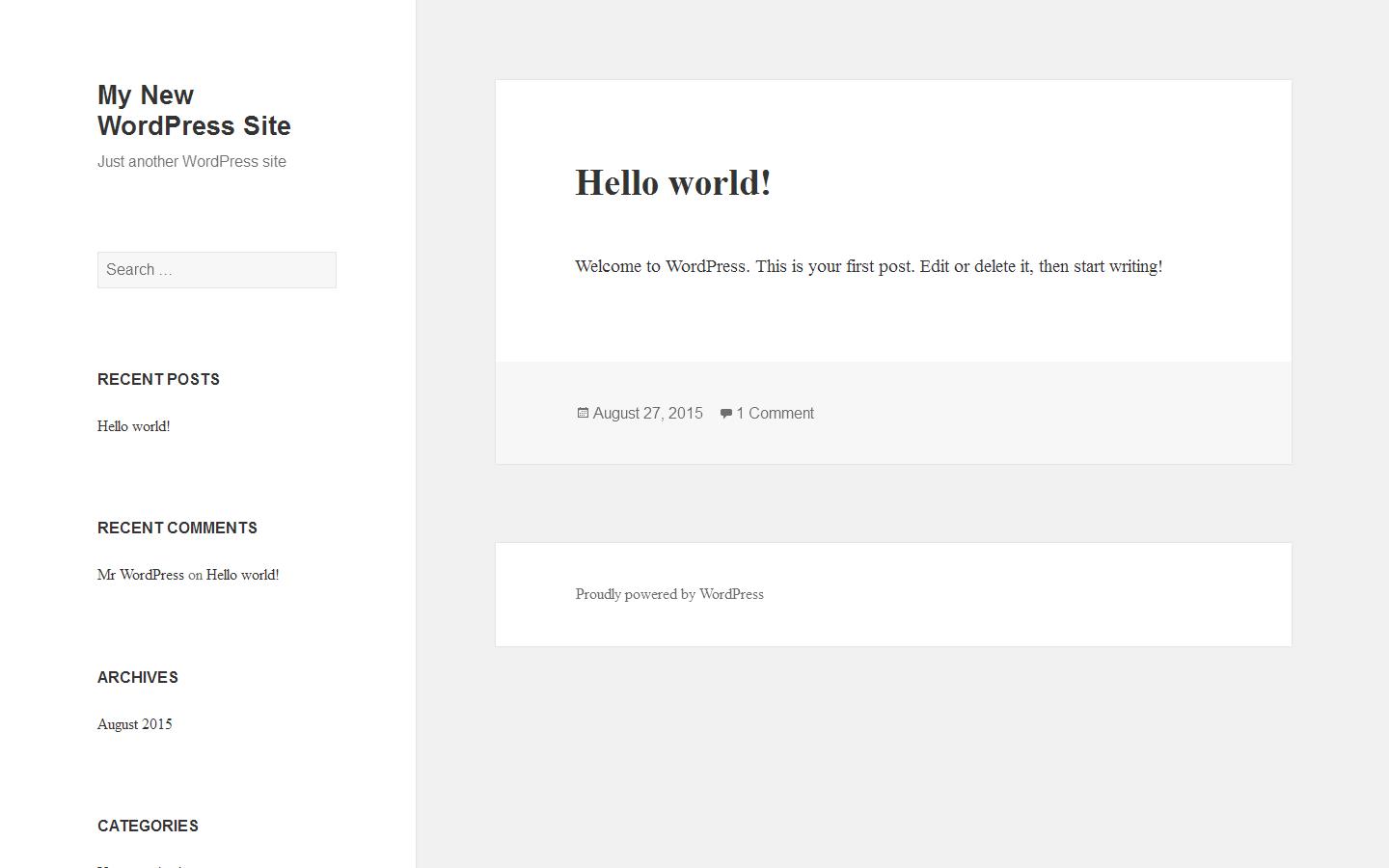This screenshot has width=1389, height=868.
Task: Click the August 27, 2015 post date
Action: point(647,413)
